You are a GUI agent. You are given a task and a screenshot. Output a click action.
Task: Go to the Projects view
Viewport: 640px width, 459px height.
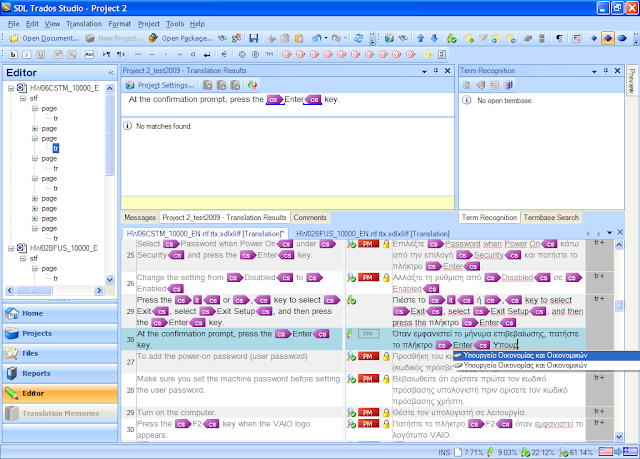tap(60, 333)
